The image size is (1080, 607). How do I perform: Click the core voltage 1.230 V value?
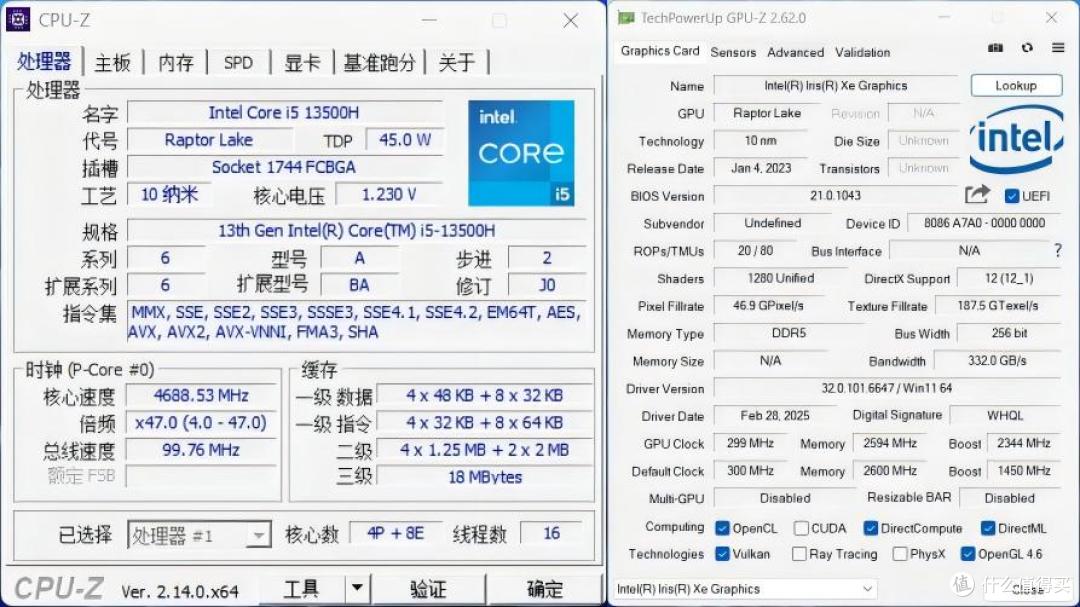[389, 194]
